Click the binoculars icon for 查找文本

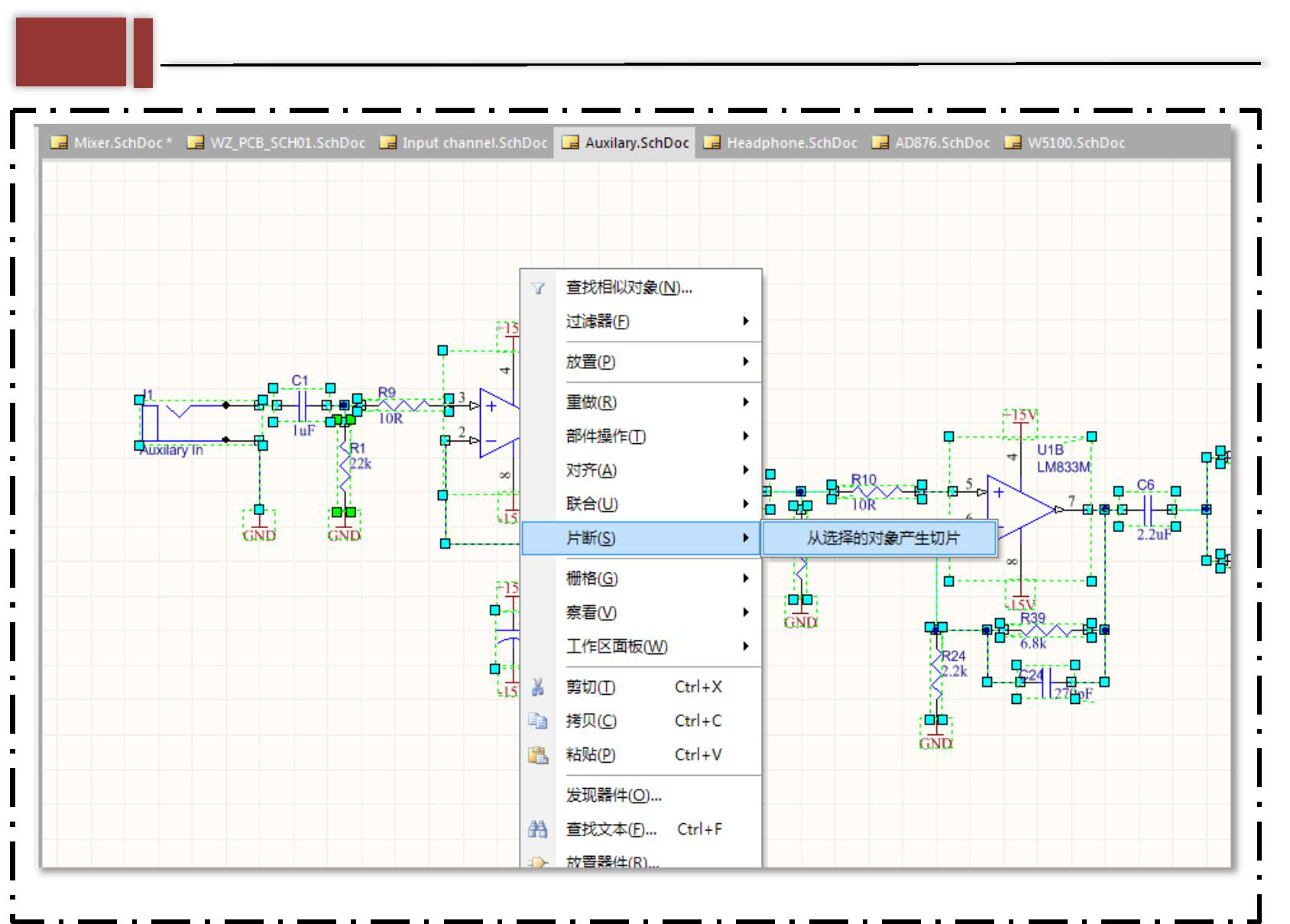point(538,829)
